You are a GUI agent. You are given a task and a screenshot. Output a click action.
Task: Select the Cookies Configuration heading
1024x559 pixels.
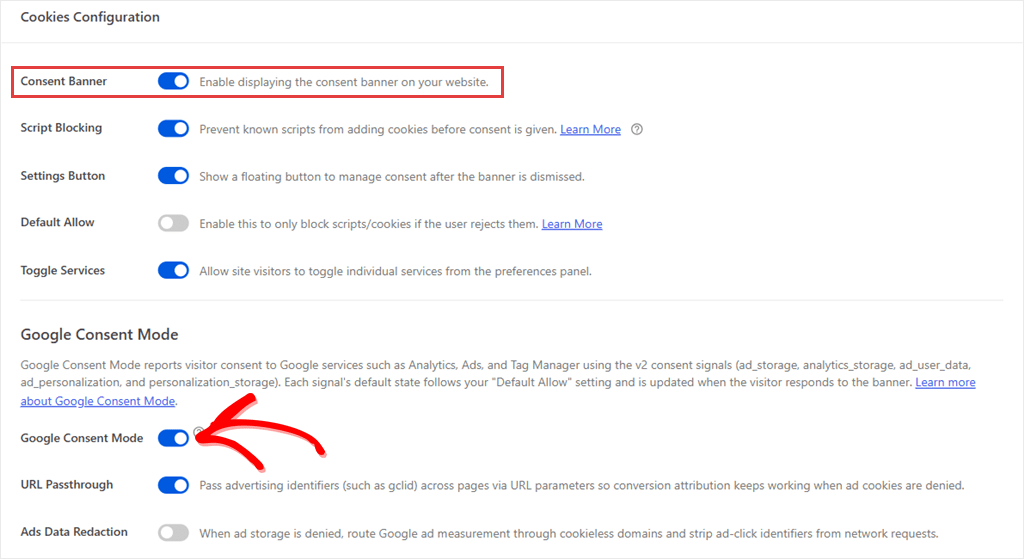point(90,17)
